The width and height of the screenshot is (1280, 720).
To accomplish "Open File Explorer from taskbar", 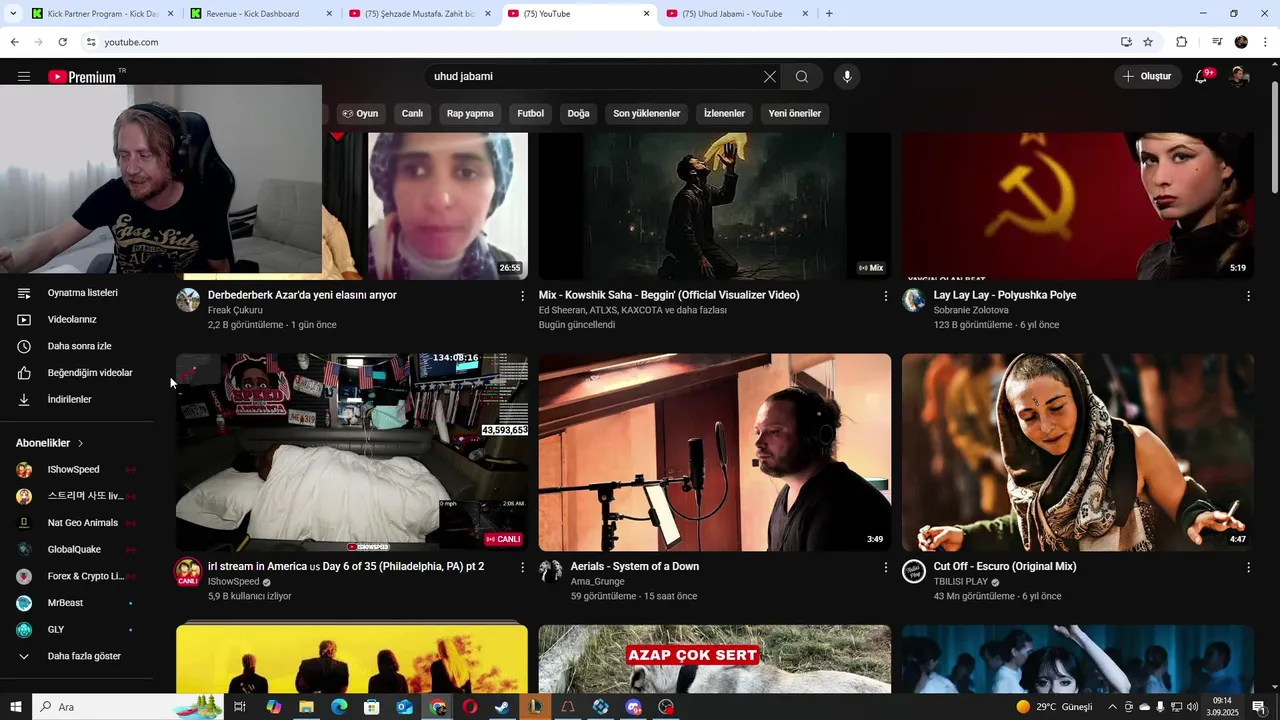I will tap(306, 707).
